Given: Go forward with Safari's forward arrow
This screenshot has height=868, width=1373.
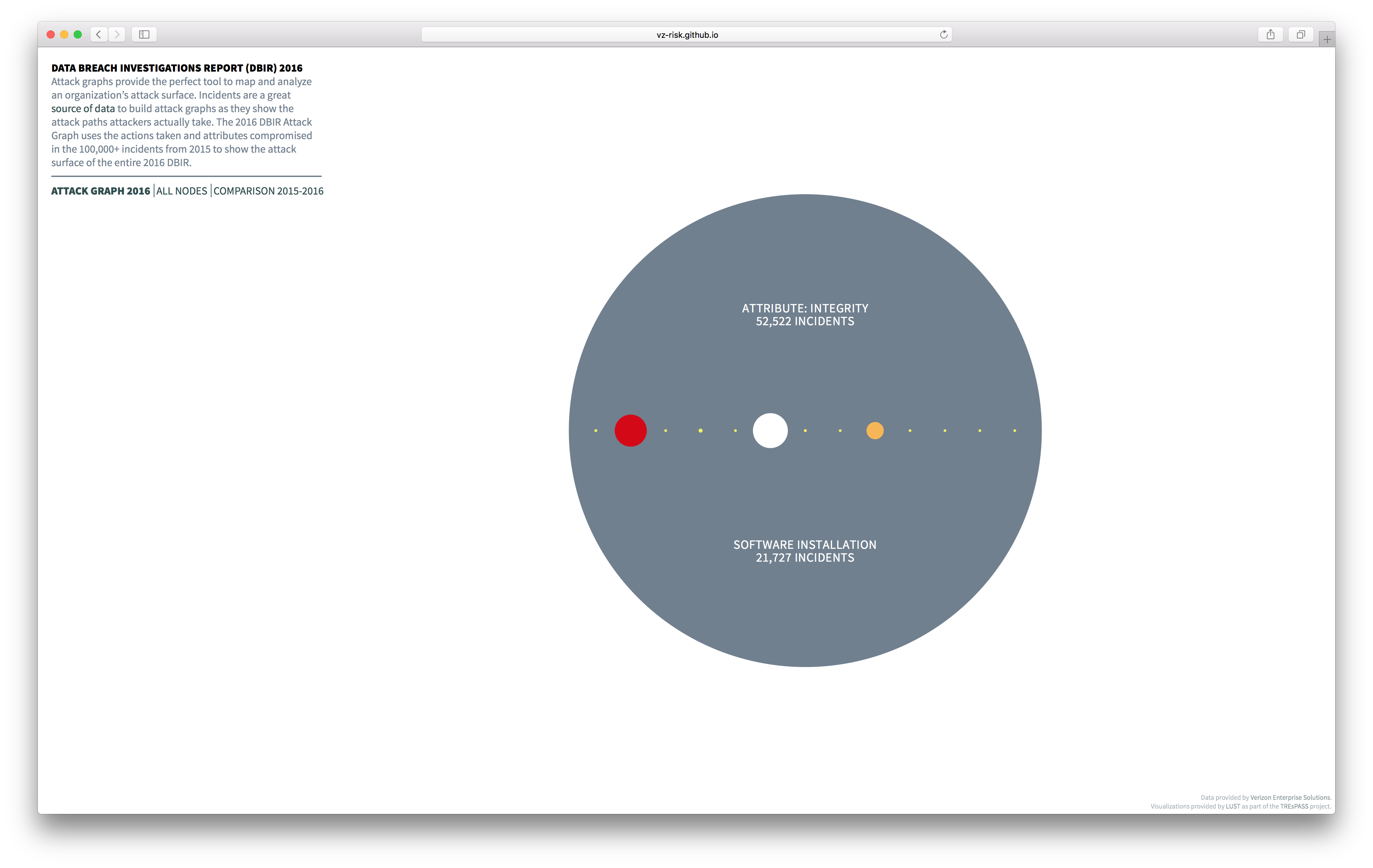Looking at the screenshot, I should [x=117, y=35].
